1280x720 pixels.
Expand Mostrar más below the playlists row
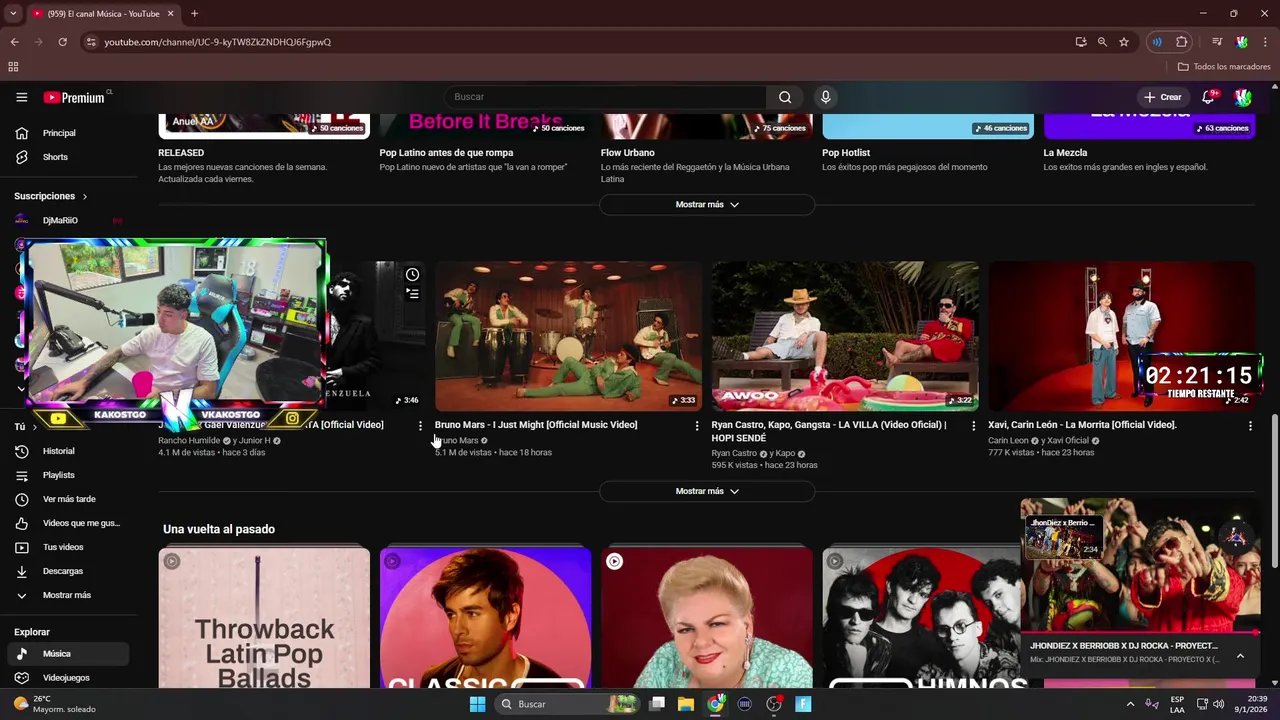[x=707, y=204]
